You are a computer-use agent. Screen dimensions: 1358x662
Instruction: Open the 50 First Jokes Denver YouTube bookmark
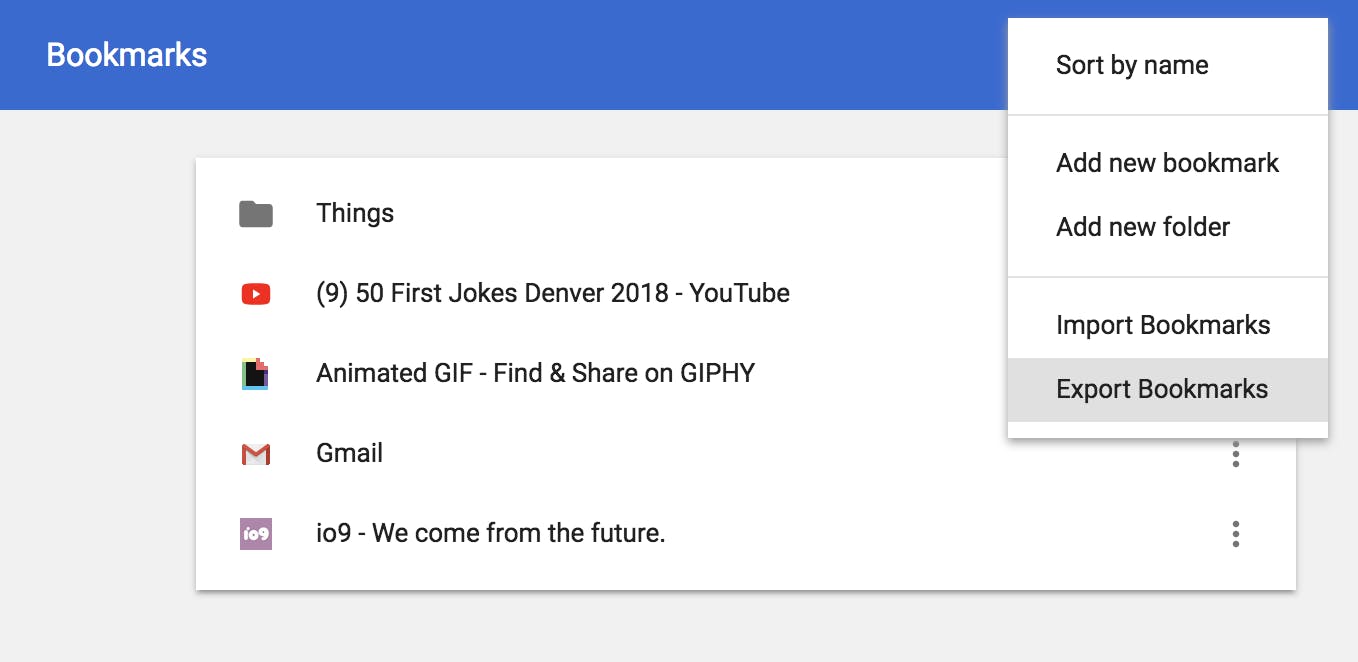(553, 293)
